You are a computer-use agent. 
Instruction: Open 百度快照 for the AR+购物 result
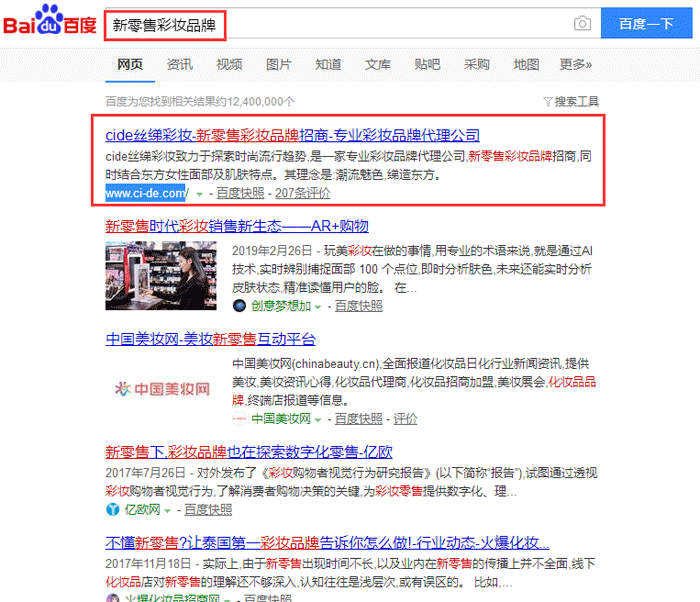click(x=358, y=306)
